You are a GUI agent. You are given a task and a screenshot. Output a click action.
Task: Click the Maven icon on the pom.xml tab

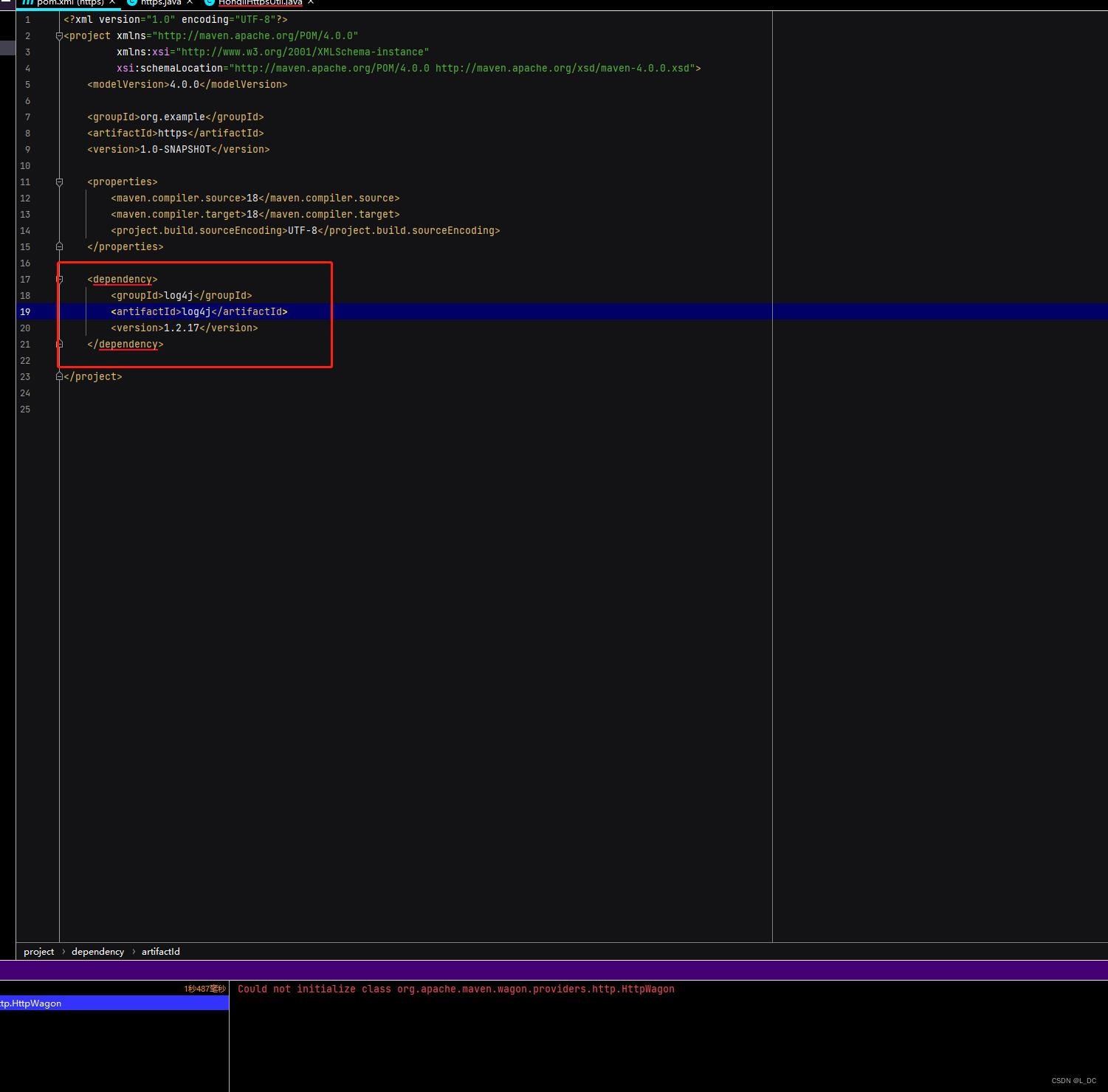click(28, 3)
